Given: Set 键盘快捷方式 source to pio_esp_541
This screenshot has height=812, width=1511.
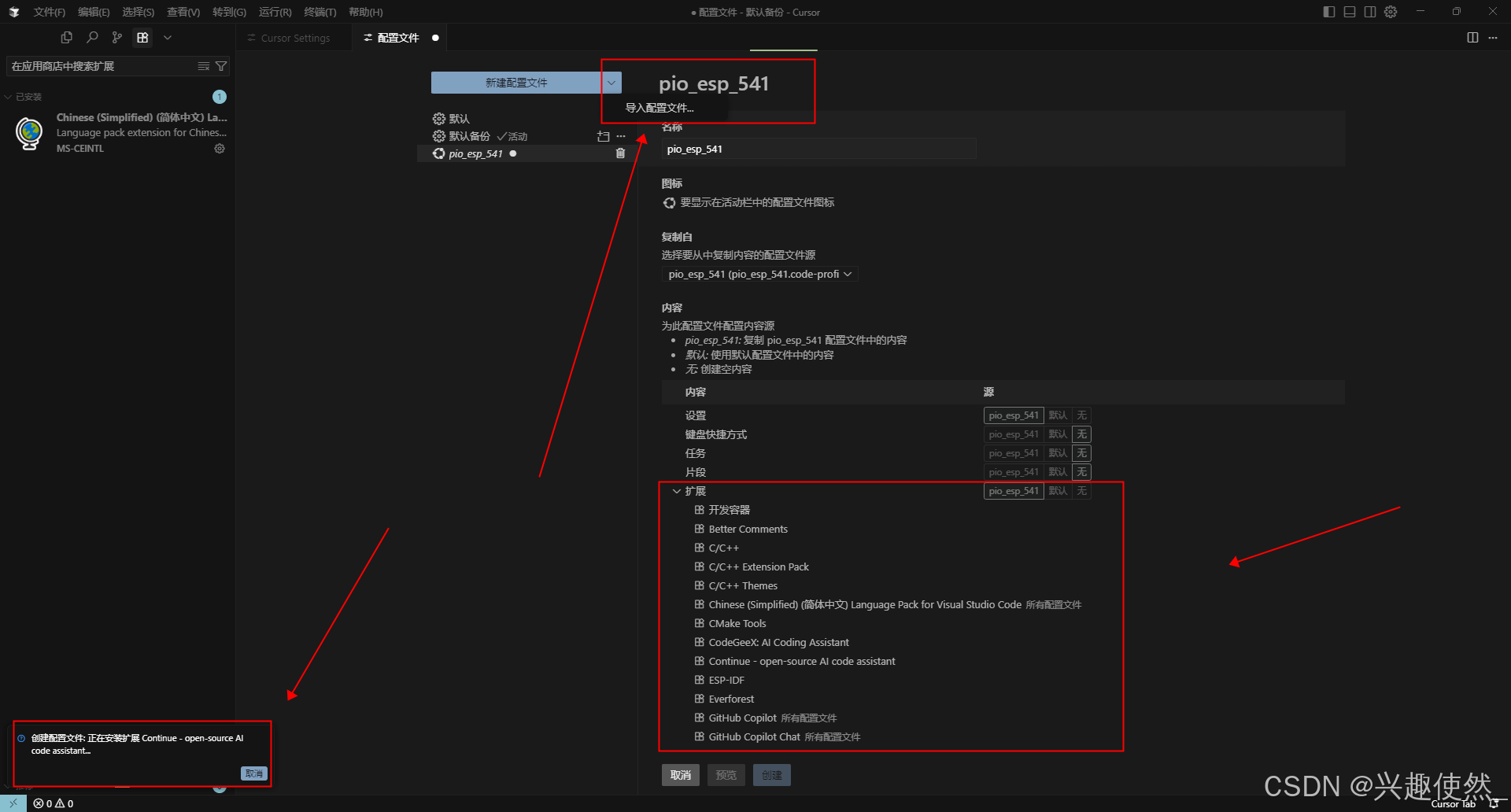Looking at the screenshot, I should click(x=1014, y=434).
